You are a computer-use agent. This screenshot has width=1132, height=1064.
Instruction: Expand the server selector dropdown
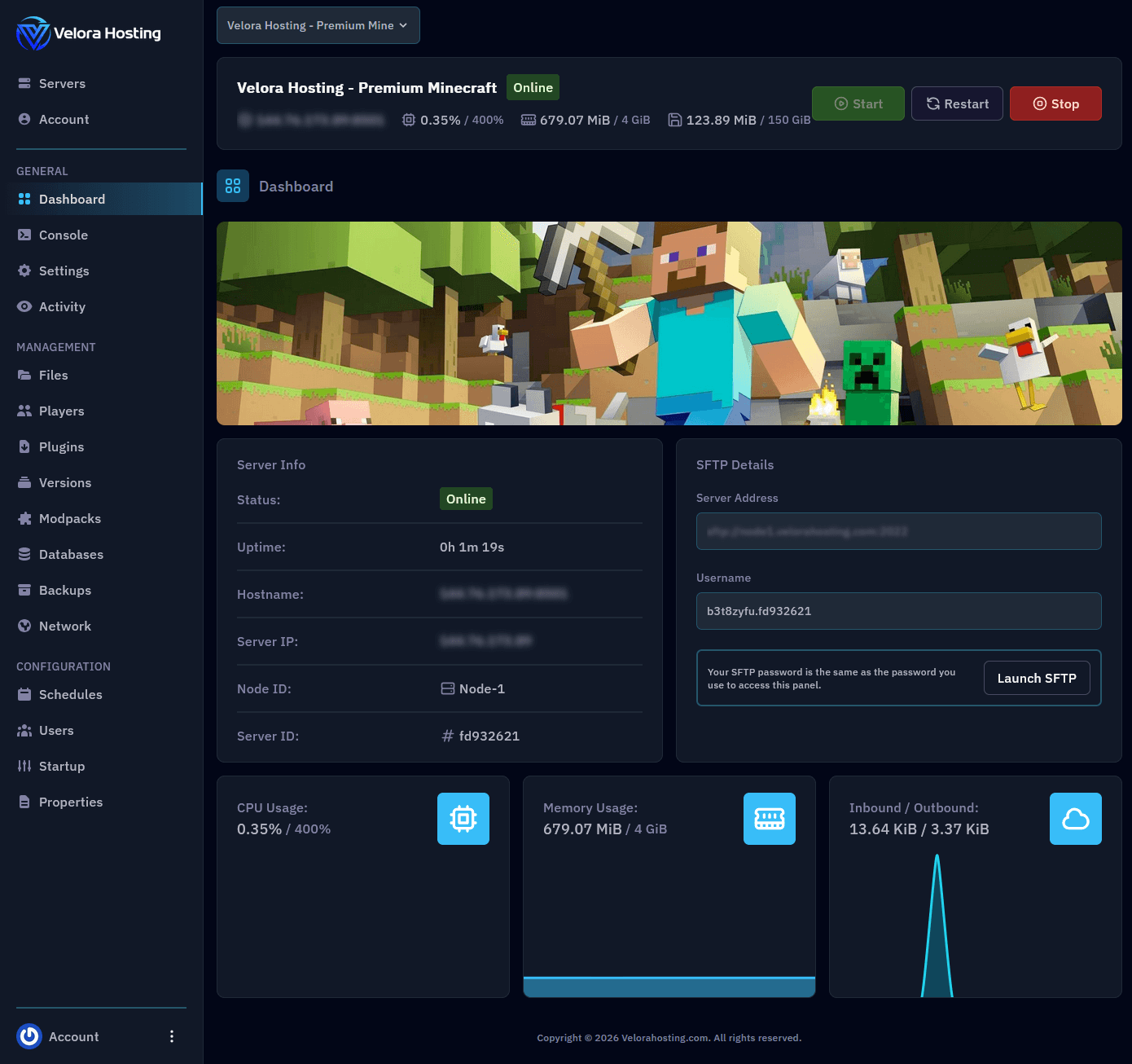(x=318, y=25)
